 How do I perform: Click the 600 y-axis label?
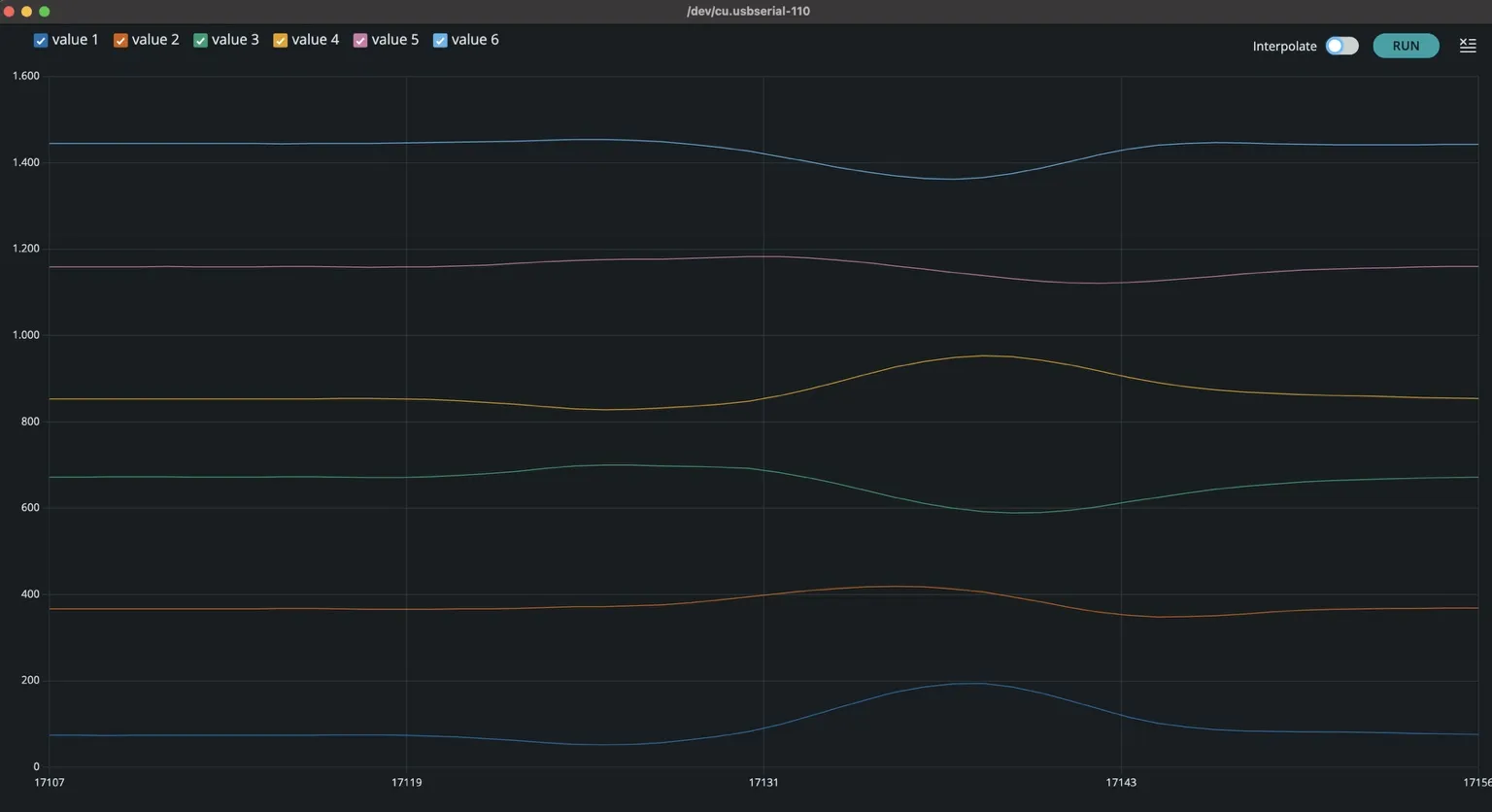point(30,508)
